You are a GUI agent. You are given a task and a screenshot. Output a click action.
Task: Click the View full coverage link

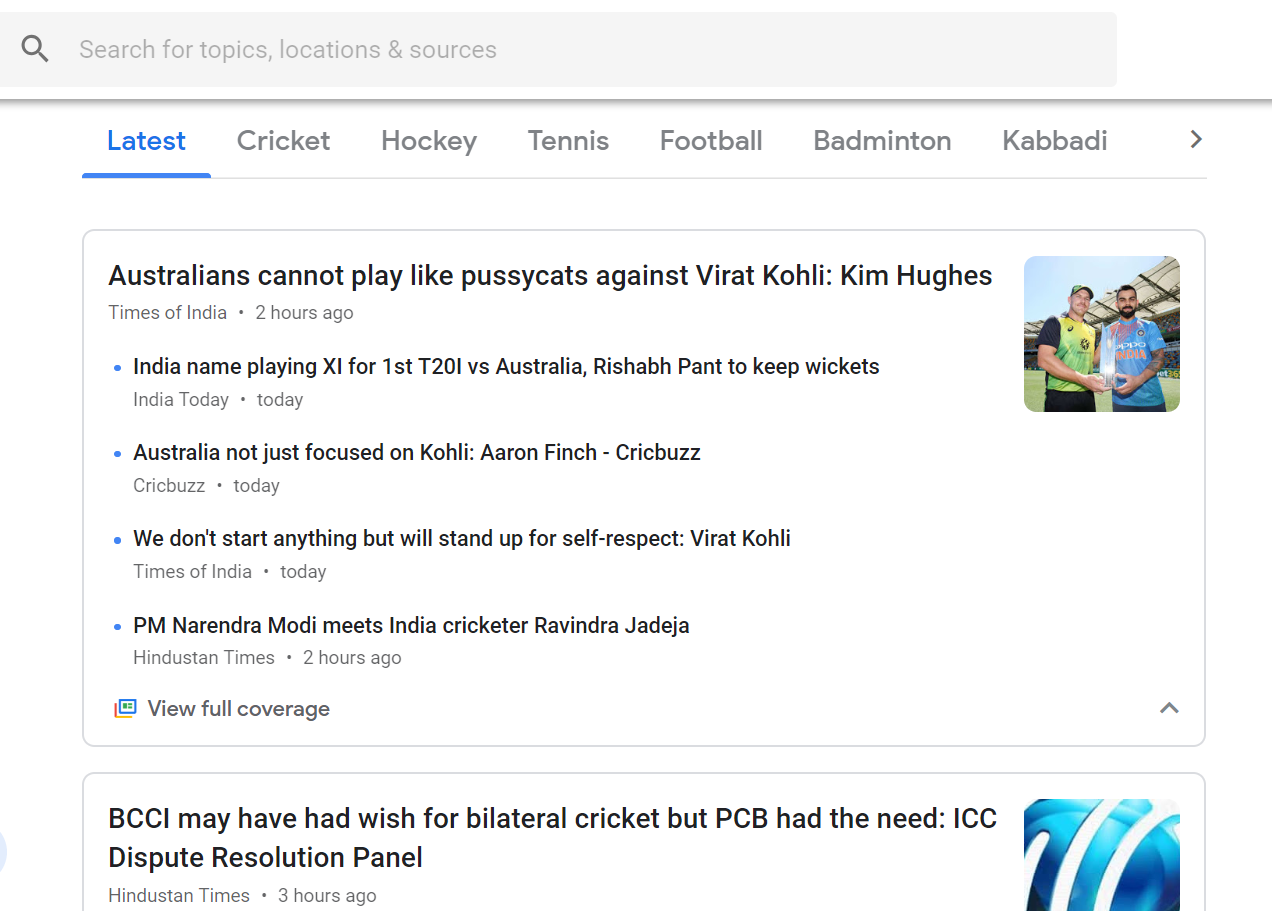pyautogui.click(x=239, y=709)
